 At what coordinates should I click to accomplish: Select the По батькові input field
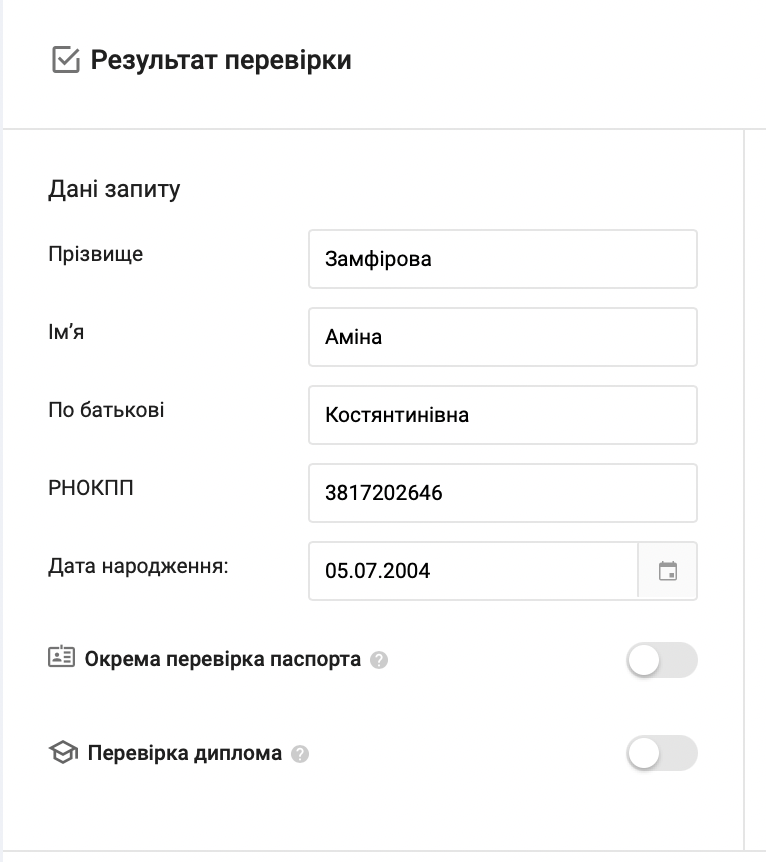502,415
